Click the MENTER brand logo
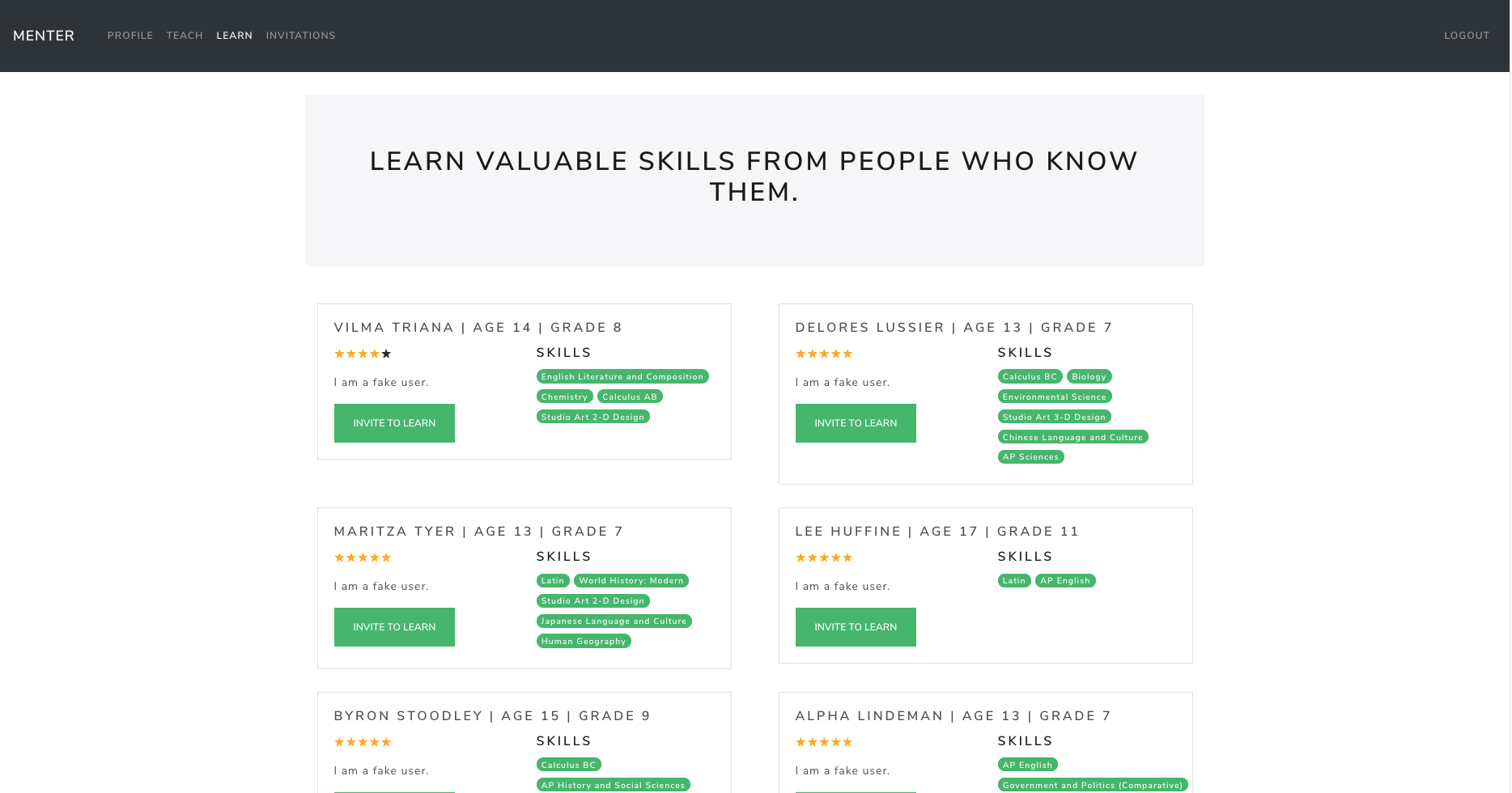The height and width of the screenshot is (793, 1512). click(x=44, y=36)
